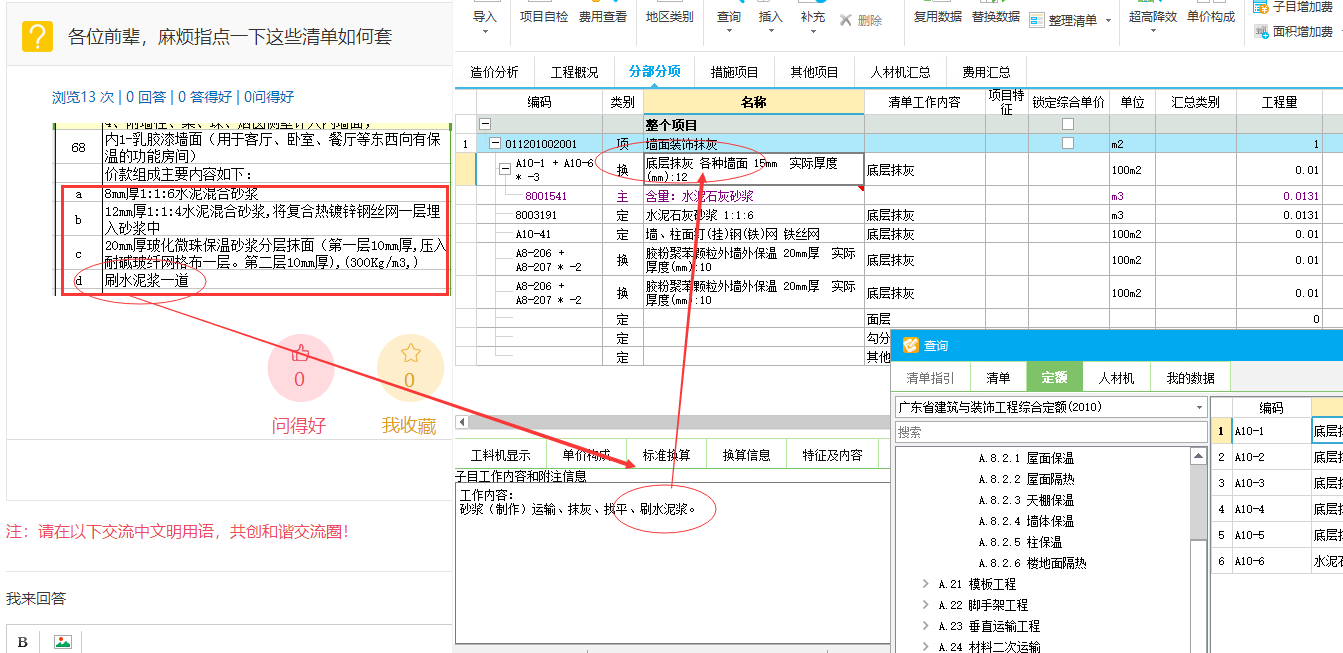Open 广东省建筑与装饰工程综合定额(2010) combo box
Image resolution: width=1343 pixels, height=653 pixels.
(x=1051, y=408)
